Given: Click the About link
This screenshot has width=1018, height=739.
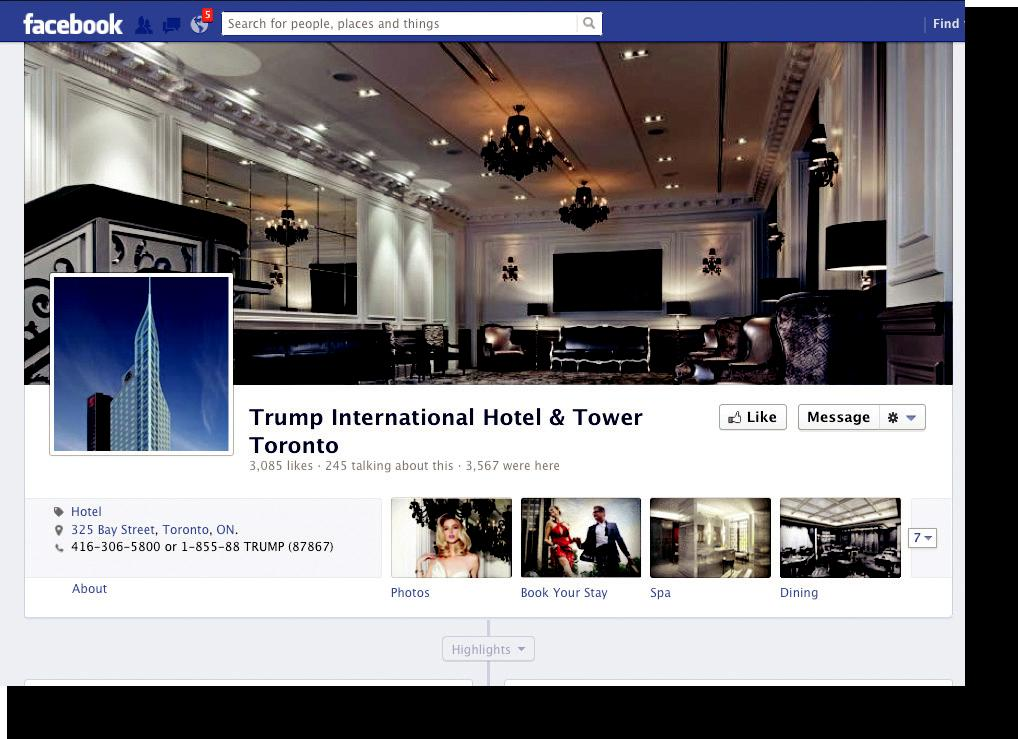Looking at the screenshot, I should [89, 589].
